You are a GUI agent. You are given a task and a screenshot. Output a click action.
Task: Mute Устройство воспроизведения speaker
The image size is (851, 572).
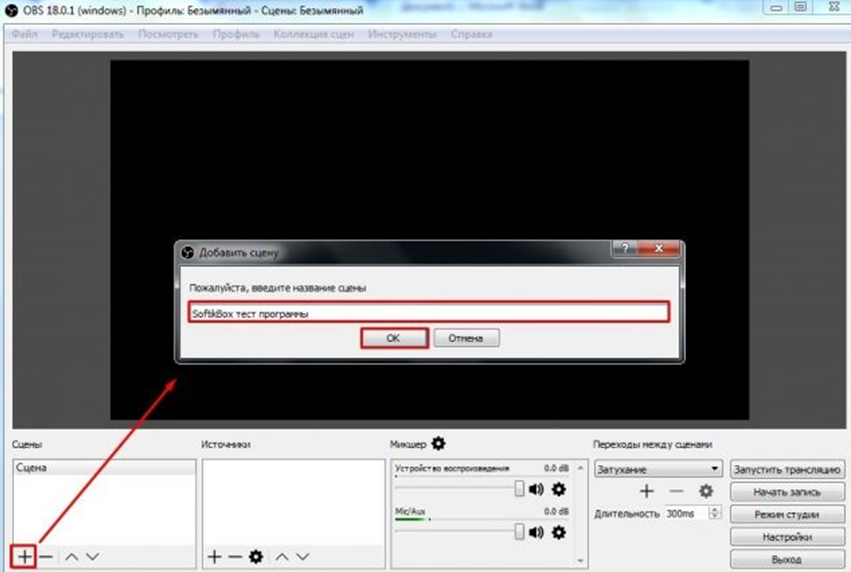coord(536,489)
